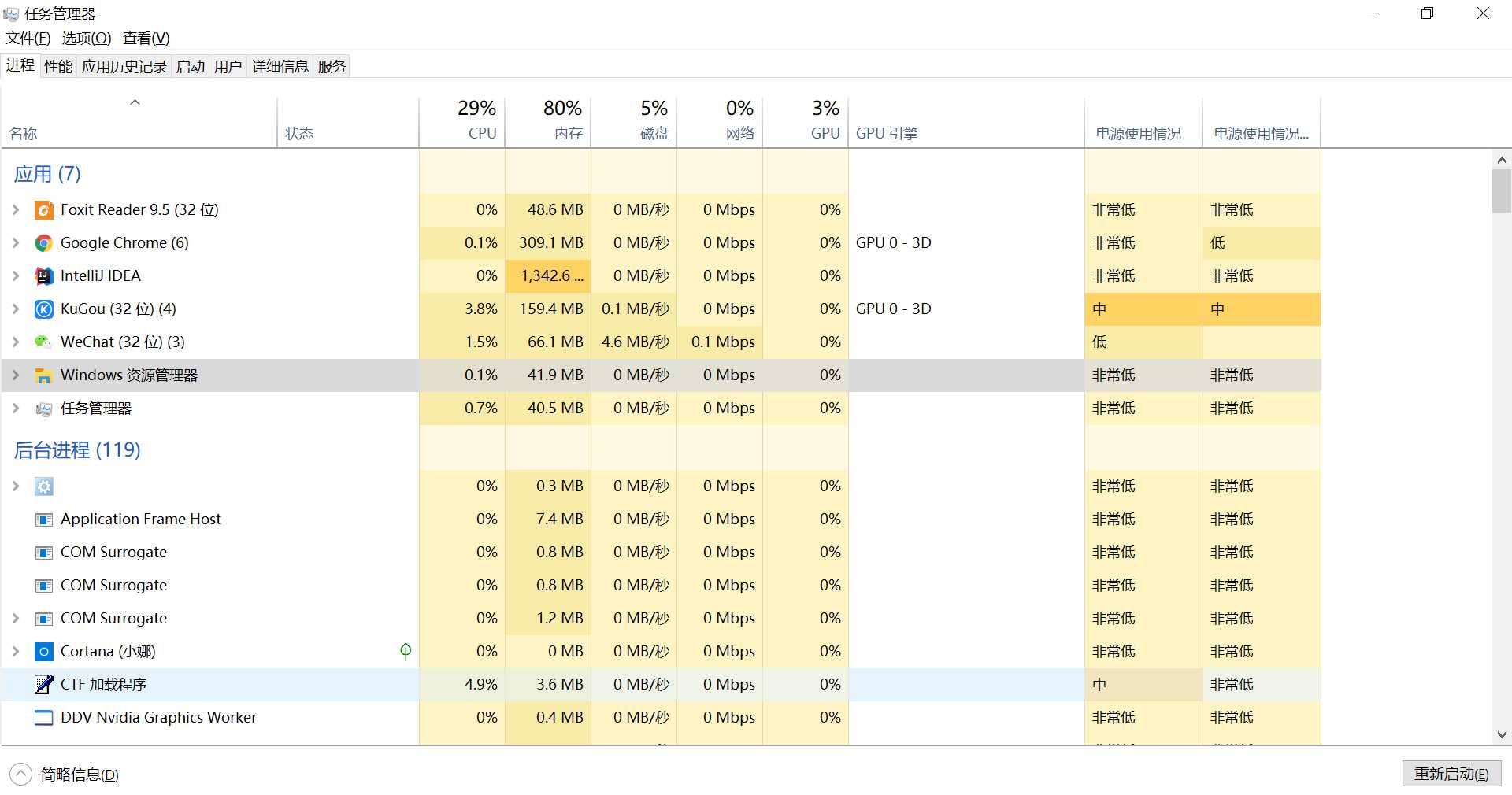This screenshot has width=1512, height=795.
Task: Click the WeChat process icon
Action: (44, 342)
